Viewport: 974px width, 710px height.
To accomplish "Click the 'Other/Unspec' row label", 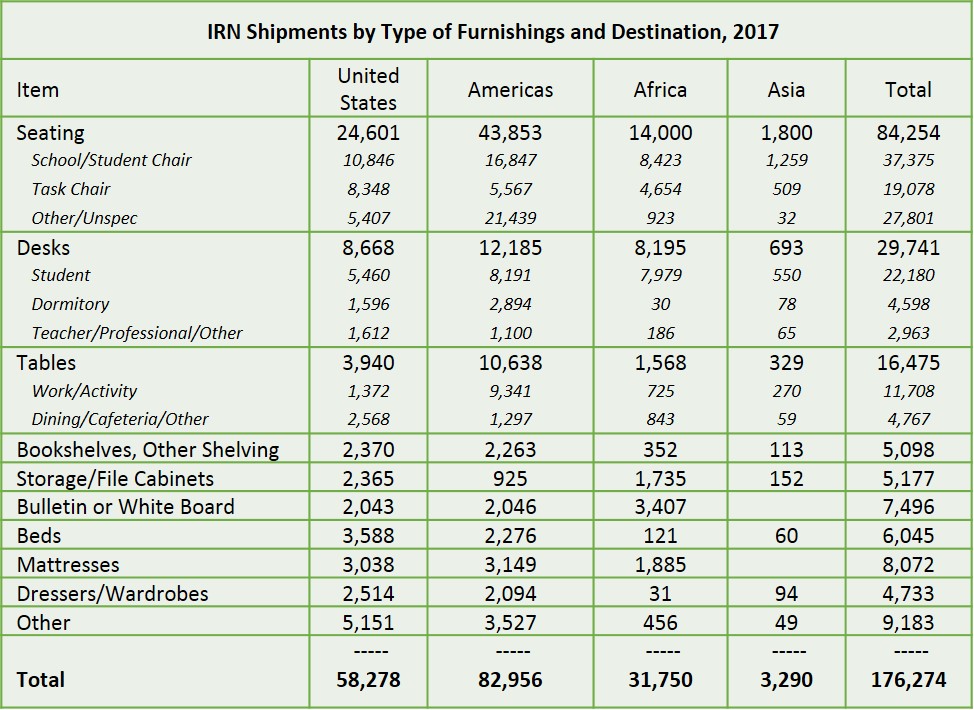I will point(84,218).
